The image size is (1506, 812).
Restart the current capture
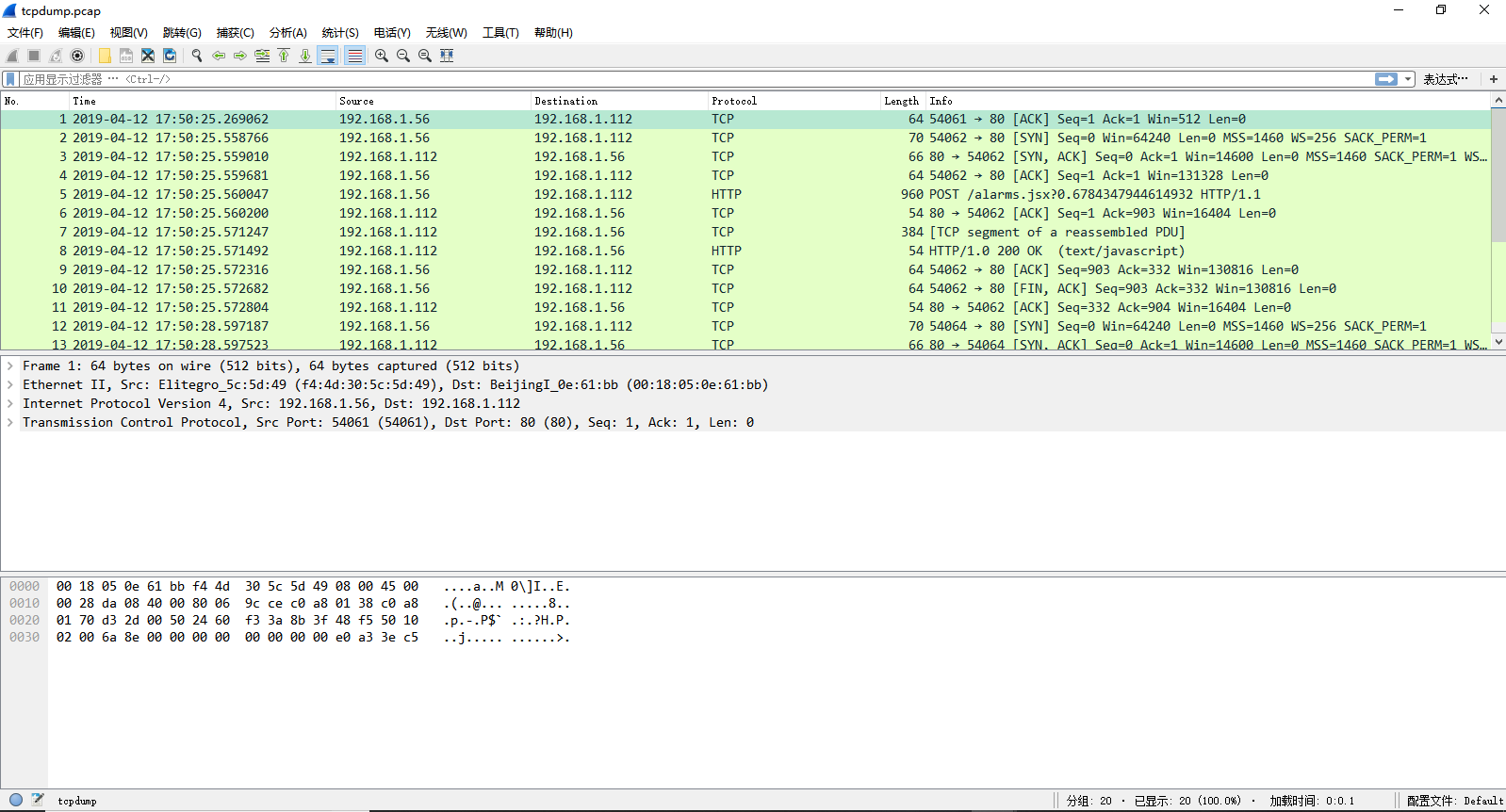point(56,56)
